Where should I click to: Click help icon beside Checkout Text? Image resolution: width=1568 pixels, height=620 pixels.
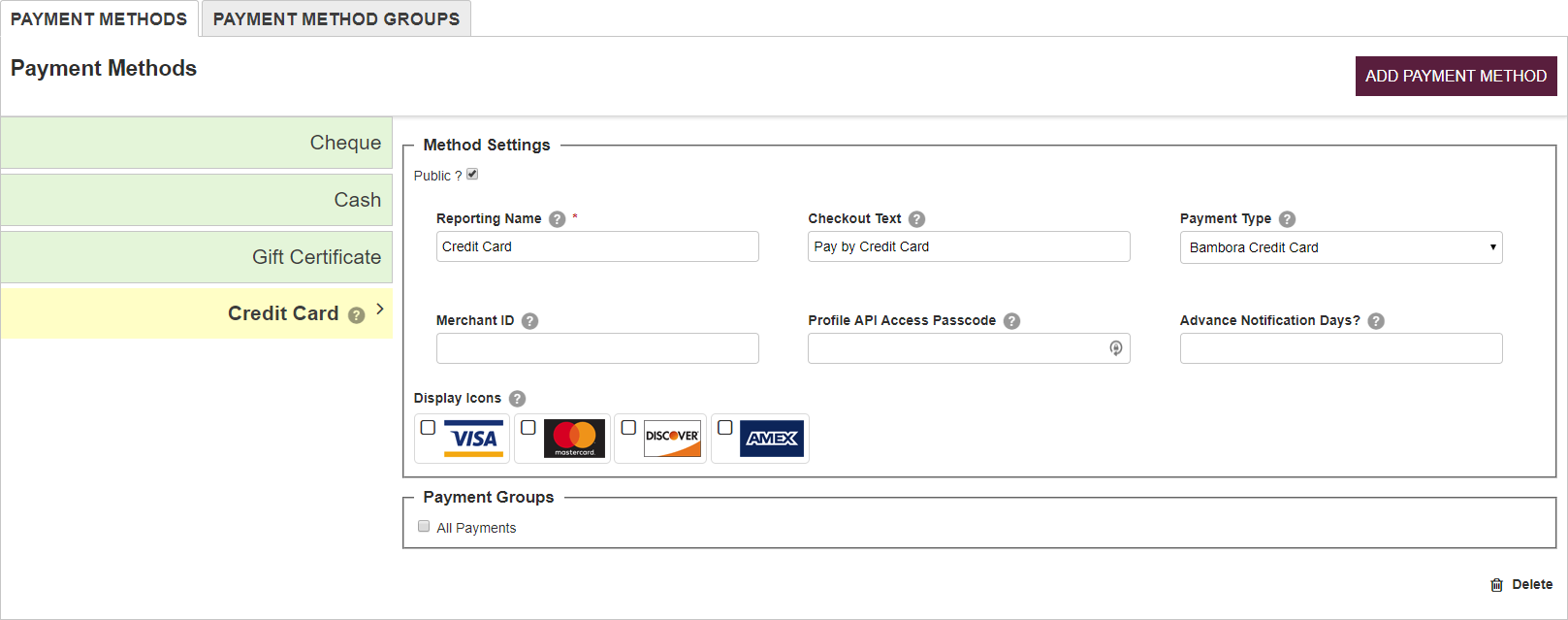(x=916, y=219)
